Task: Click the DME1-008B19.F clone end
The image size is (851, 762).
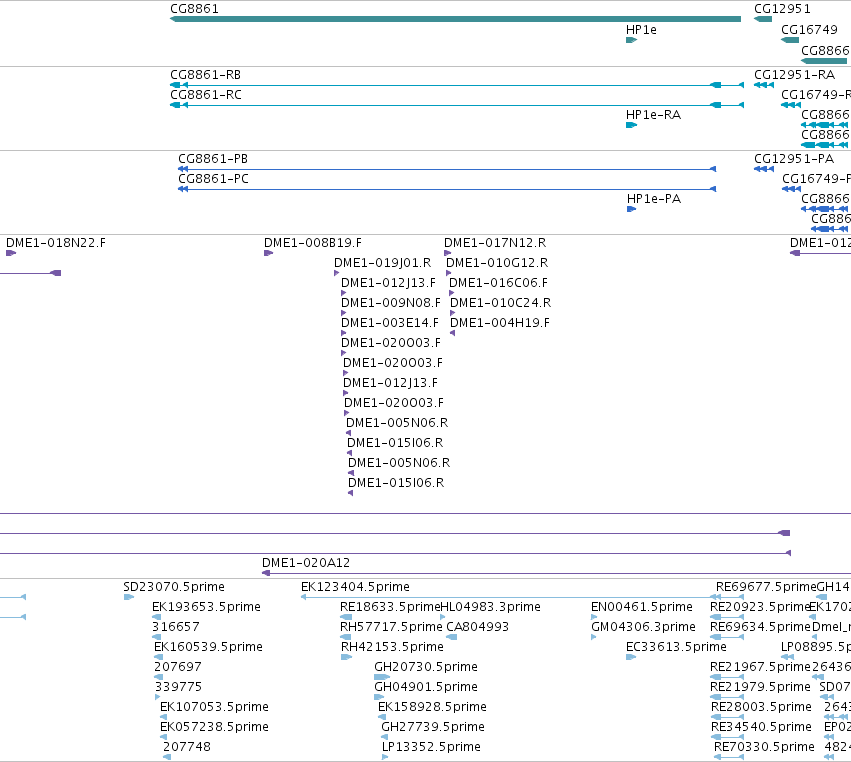Action: tap(268, 253)
